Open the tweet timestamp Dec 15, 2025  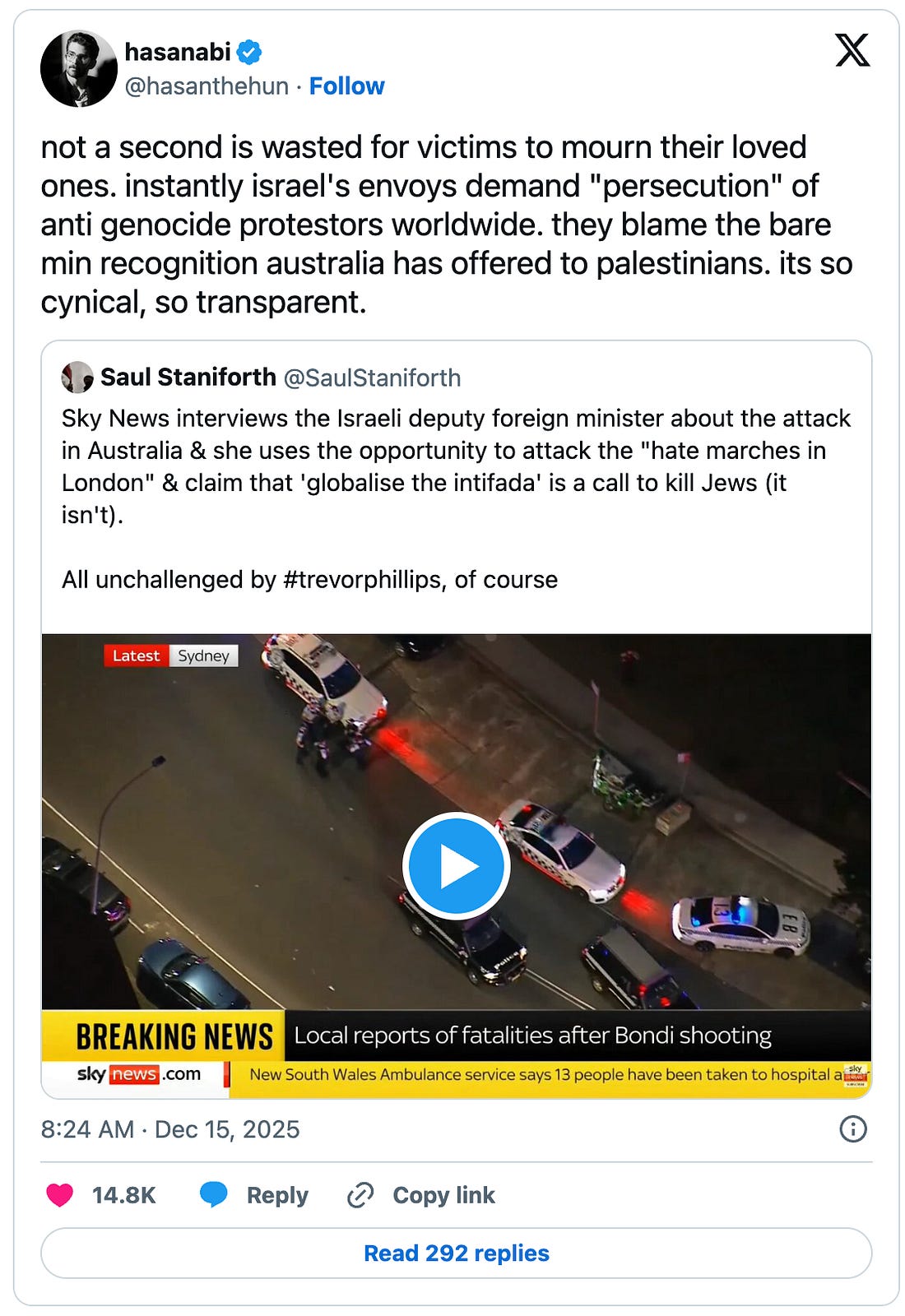pos(170,1128)
